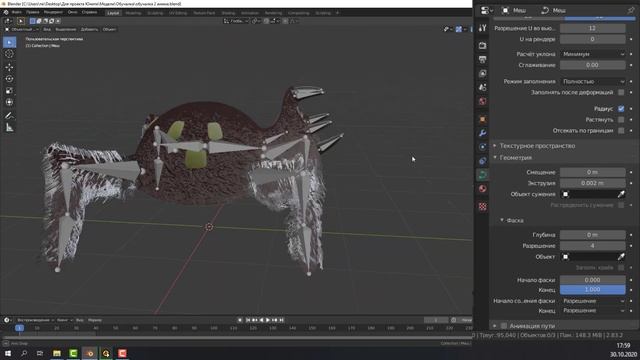Open the Object properties tab

coord(482,119)
